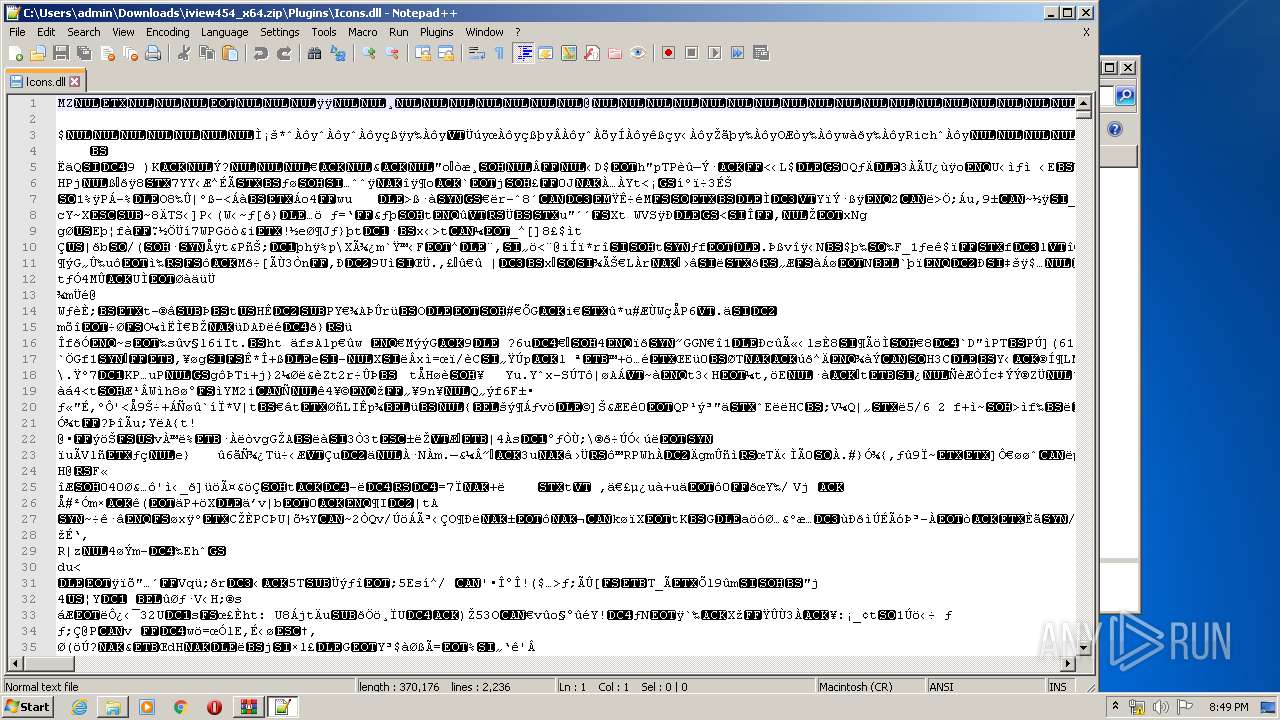The height and width of the screenshot is (720, 1280).
Task: Toggle synchronized vertical scrolling icon
Action: [423, 53]
